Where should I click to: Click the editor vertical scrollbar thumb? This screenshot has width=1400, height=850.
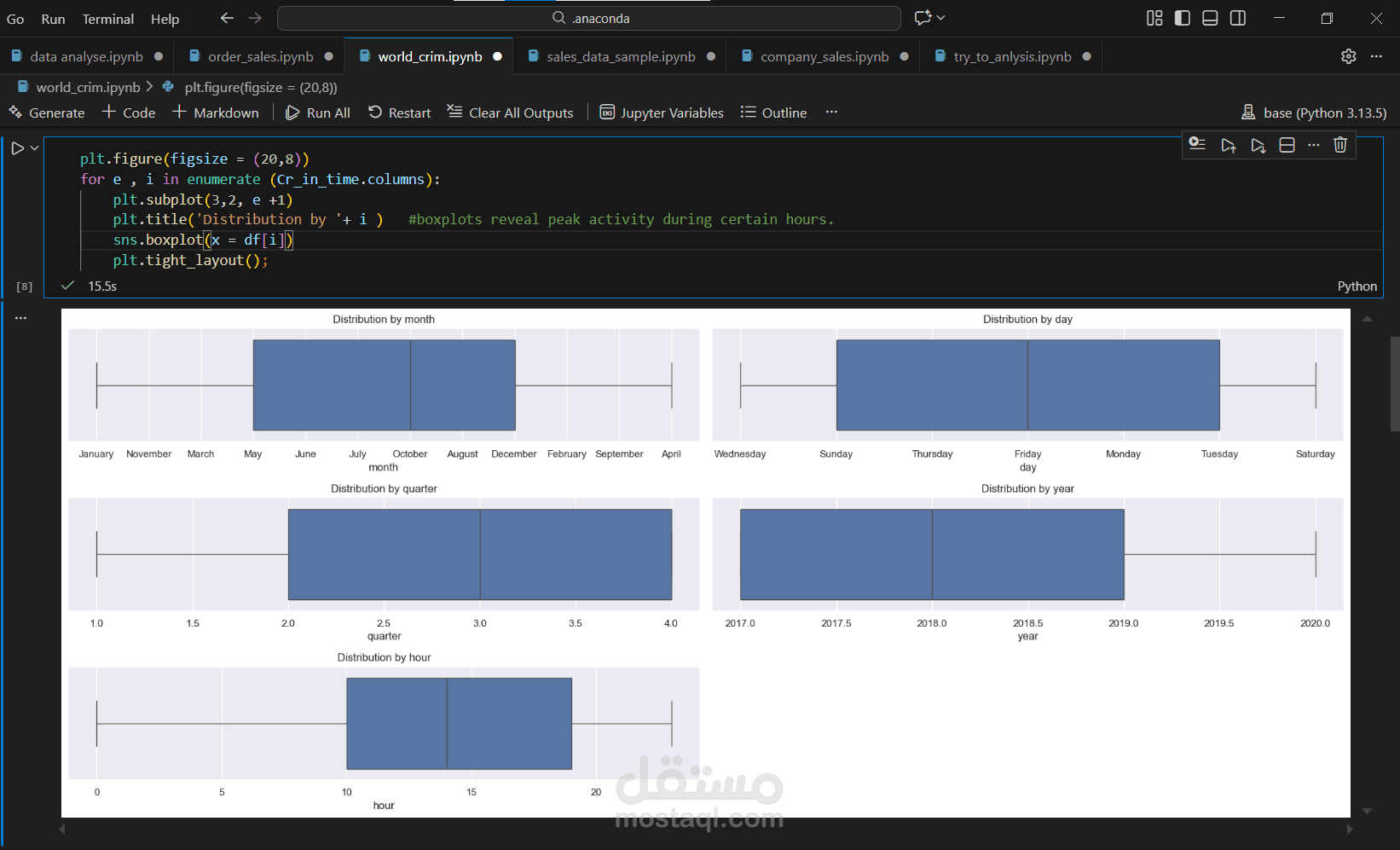(x=1395, y=384)
